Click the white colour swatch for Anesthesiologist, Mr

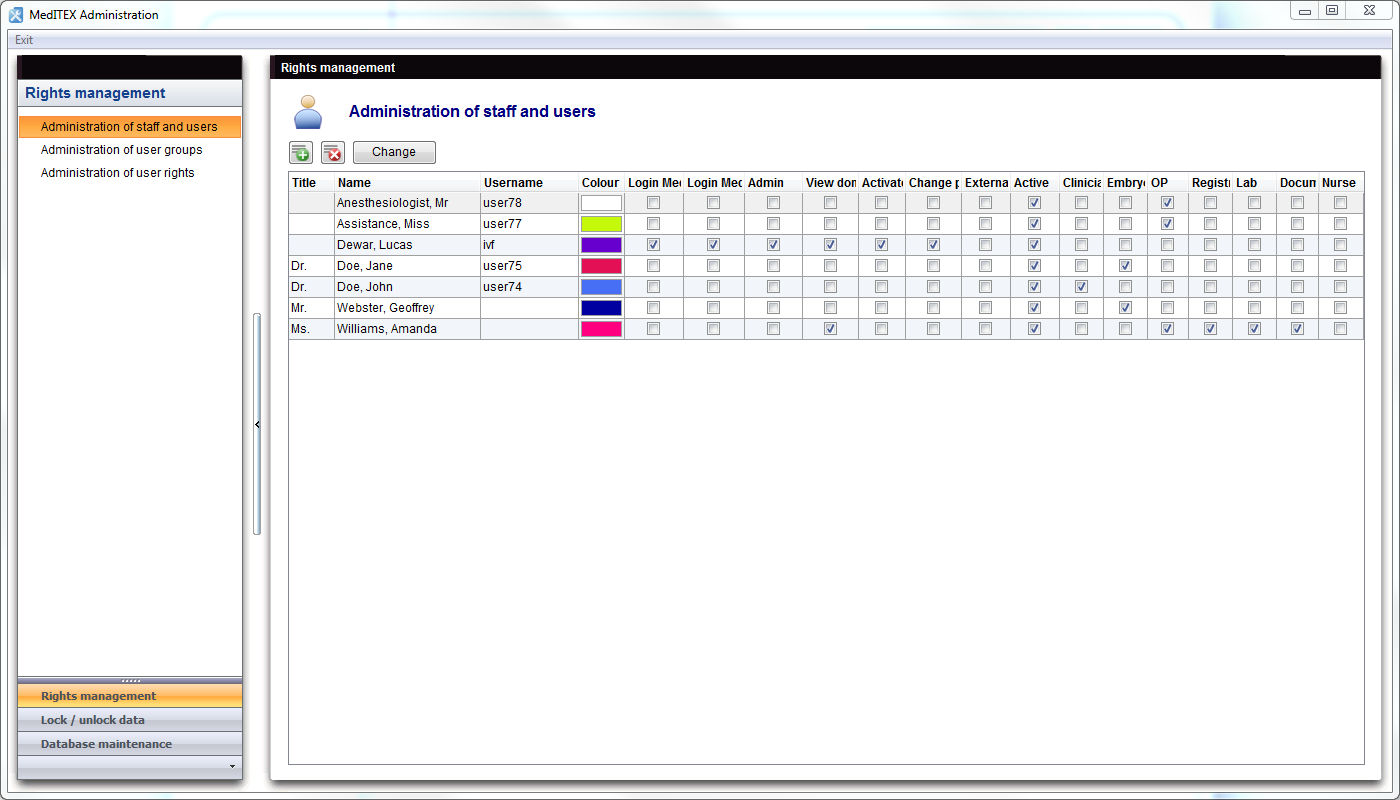pyautogui.click(x=601, y=203)
